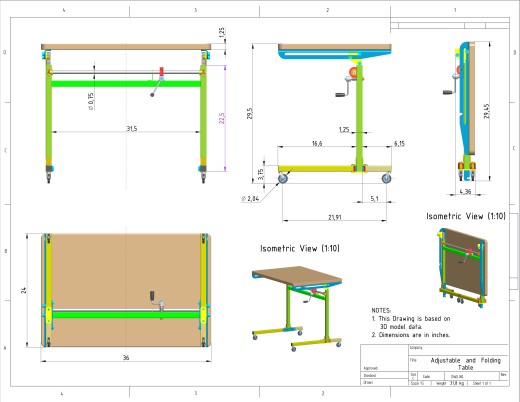This screenshot has width=520, height=402.
Task: Click the 6,15 dimension in side view
Action: [399, 144]
